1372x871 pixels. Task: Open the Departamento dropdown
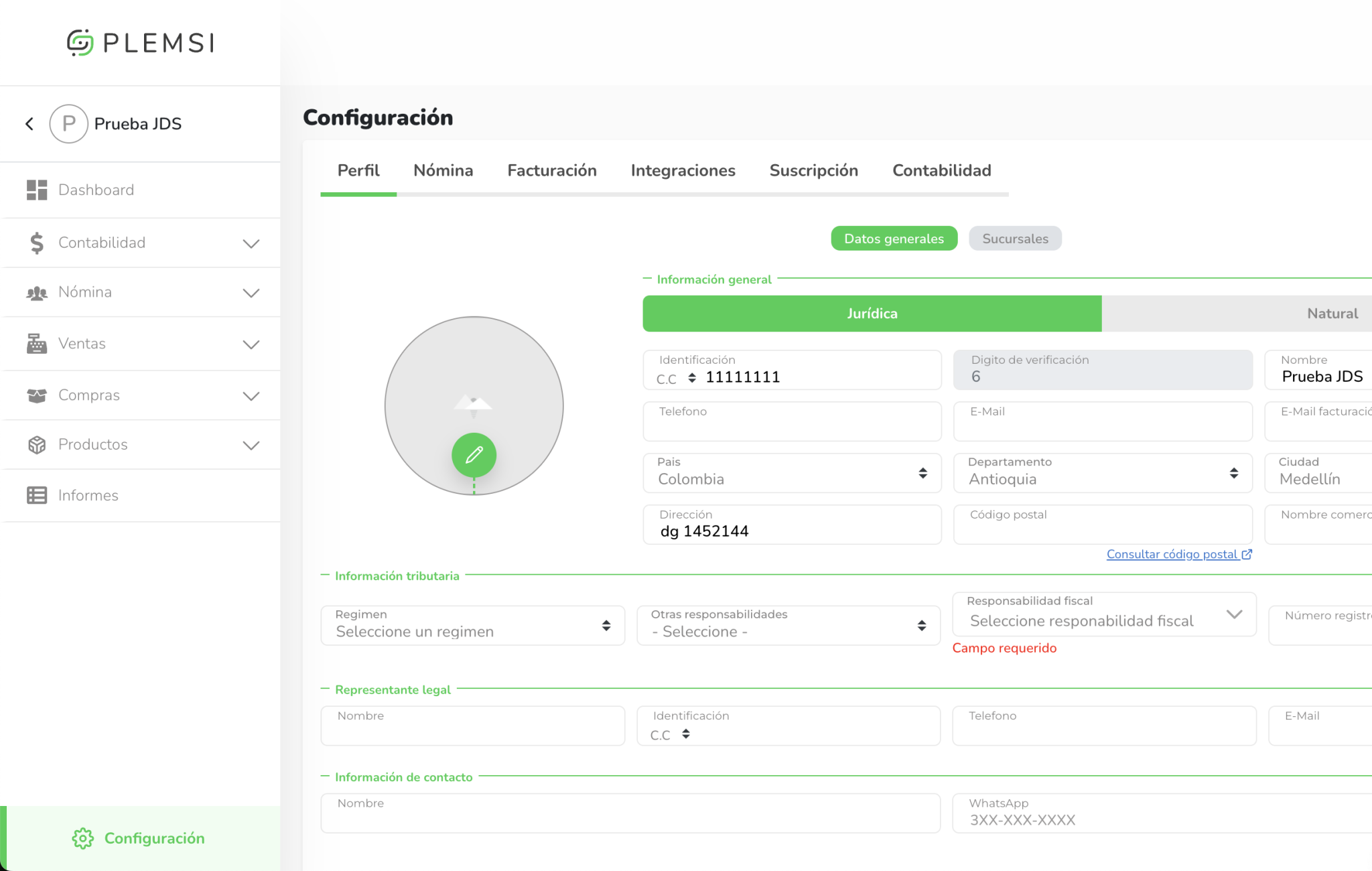1103,474
